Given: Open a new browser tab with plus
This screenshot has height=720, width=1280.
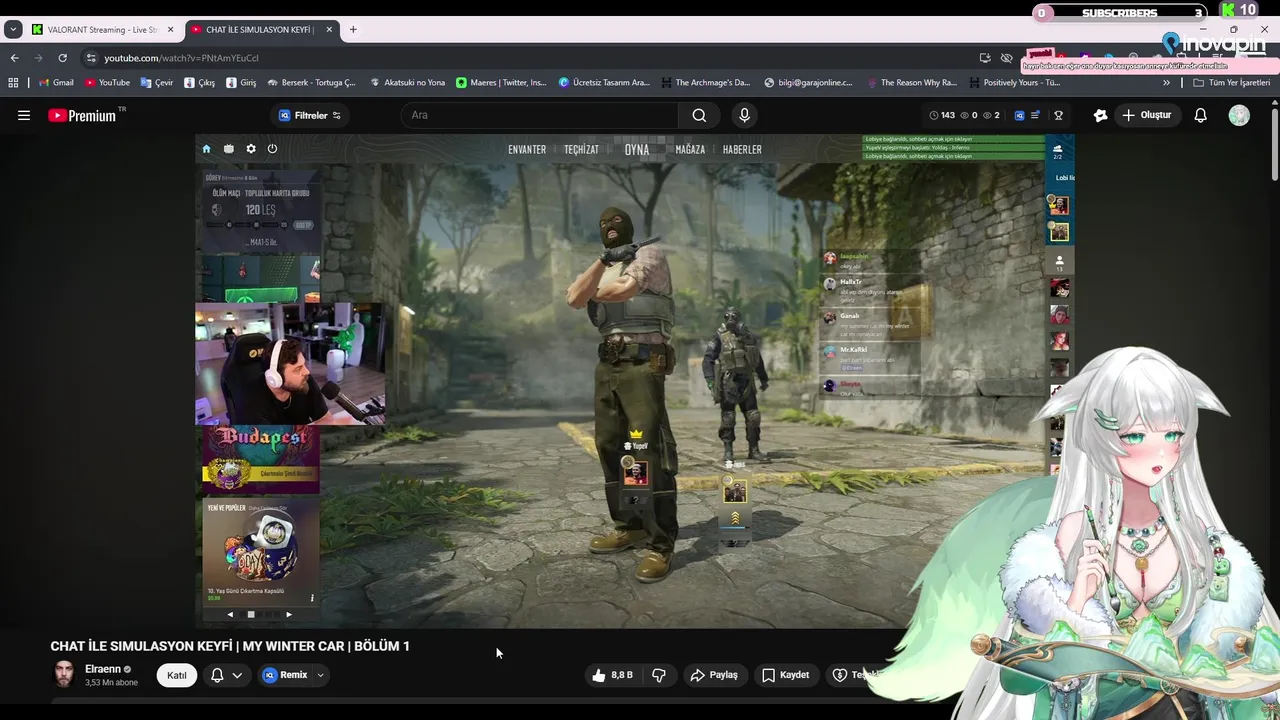Looking at the screenshot, I should pos(353,29).
